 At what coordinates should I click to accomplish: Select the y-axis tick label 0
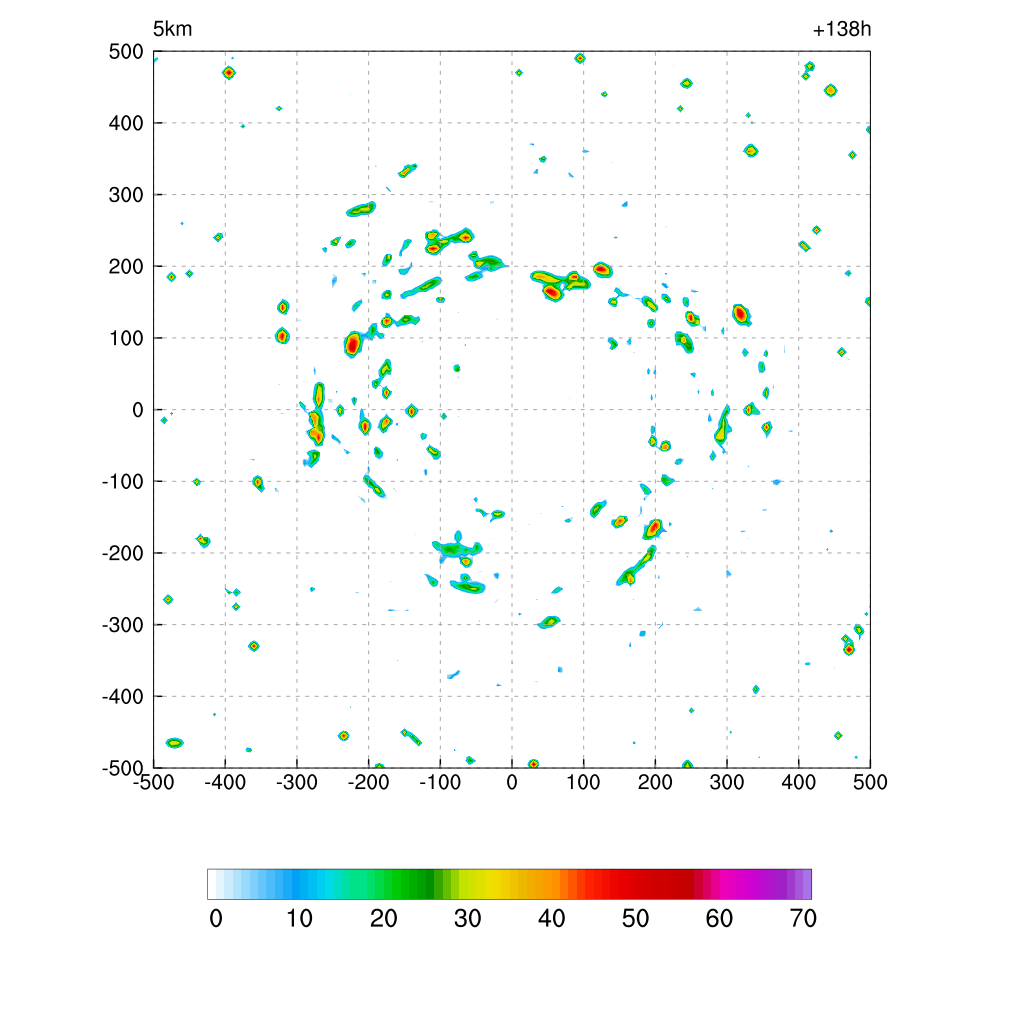[138, 410]
